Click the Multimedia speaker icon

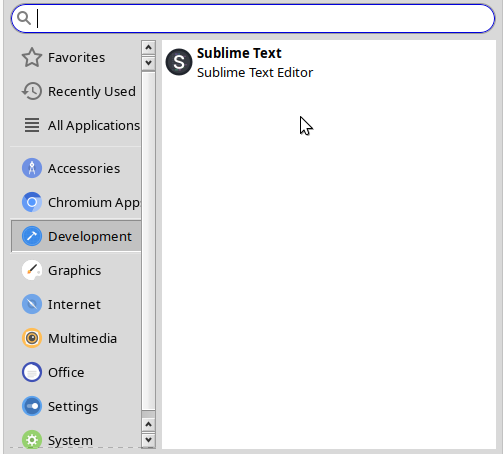pos(32,338)
